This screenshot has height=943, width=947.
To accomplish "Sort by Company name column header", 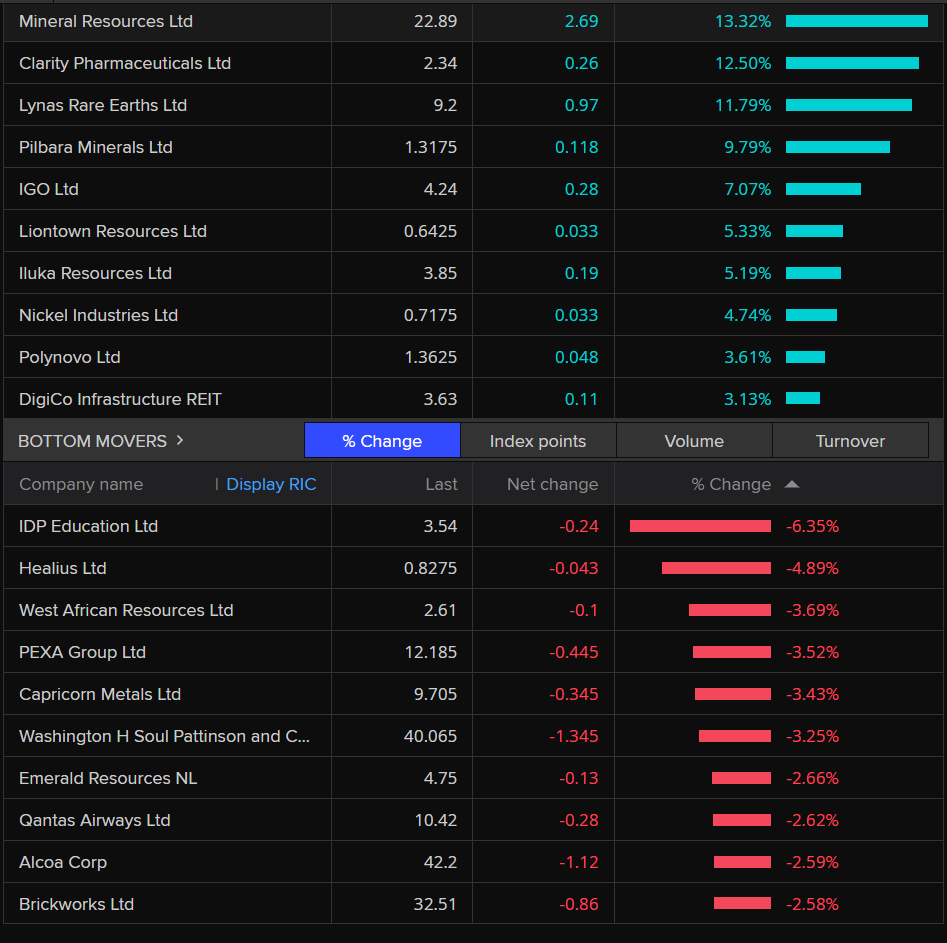I will [x=81, y=484].
